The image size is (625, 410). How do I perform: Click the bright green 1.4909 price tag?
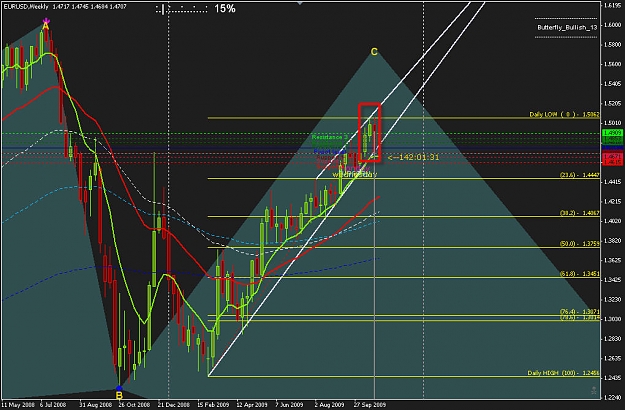(613, 133)
